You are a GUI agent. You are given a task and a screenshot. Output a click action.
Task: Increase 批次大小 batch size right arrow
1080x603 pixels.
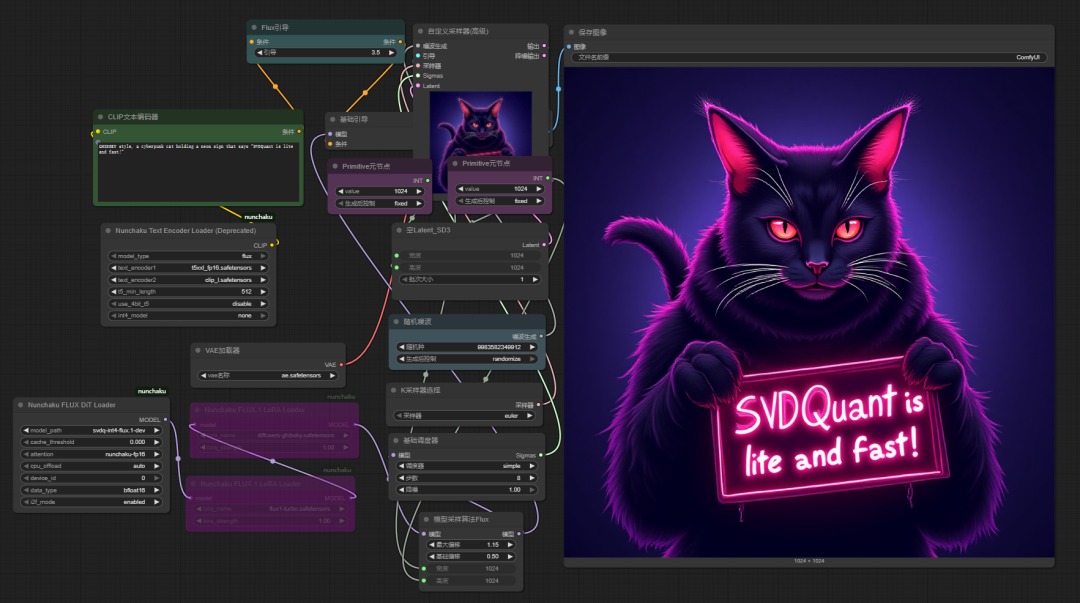point(534,280)
